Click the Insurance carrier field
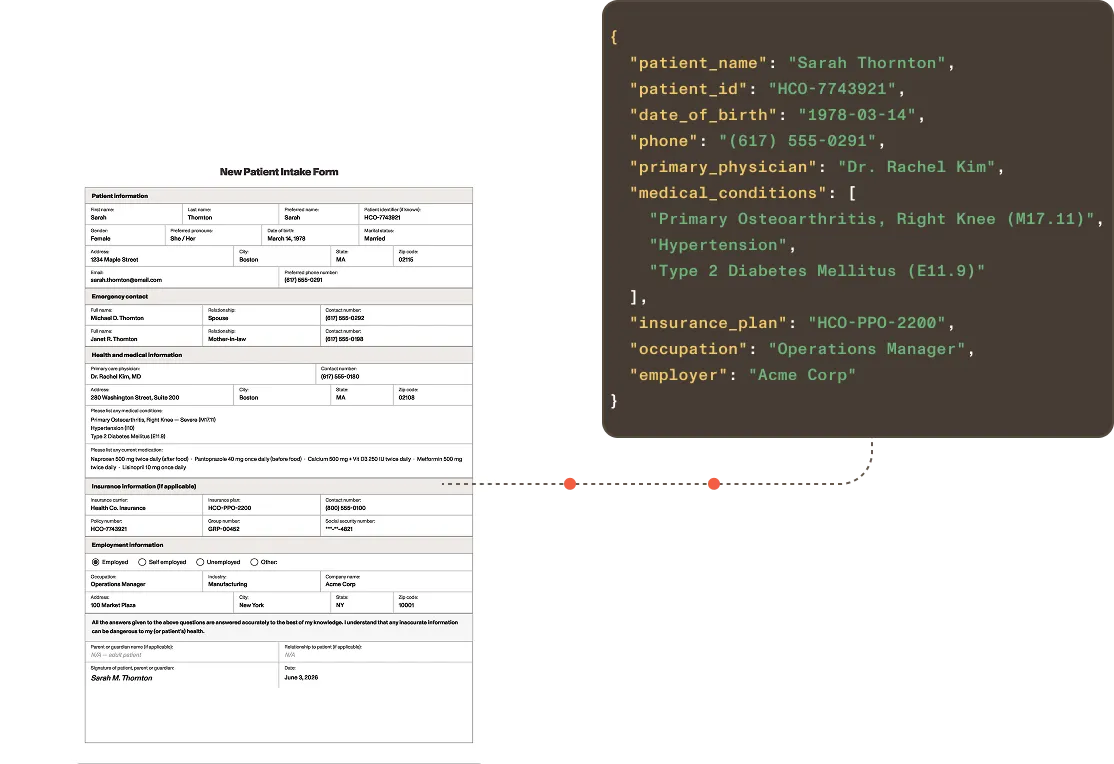The width and height of the screenshot is (1114, 764). (x=144, y=505)
